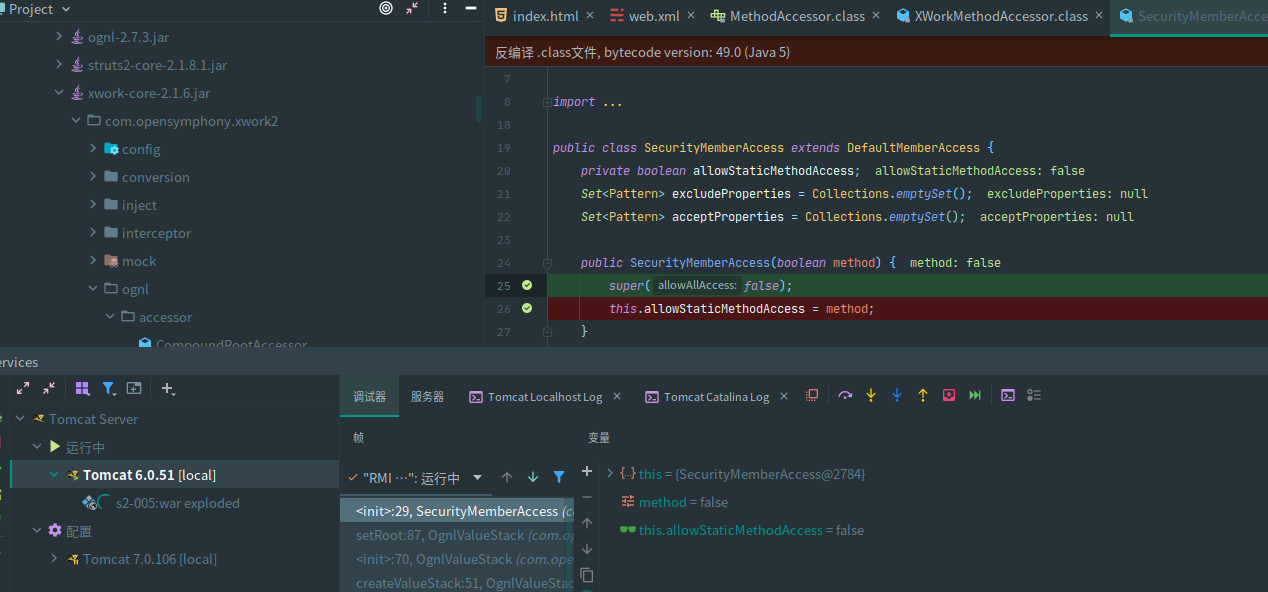
Task: Expand the Tomcat 7.0.106 configuration node
Action: click(54, 559)
